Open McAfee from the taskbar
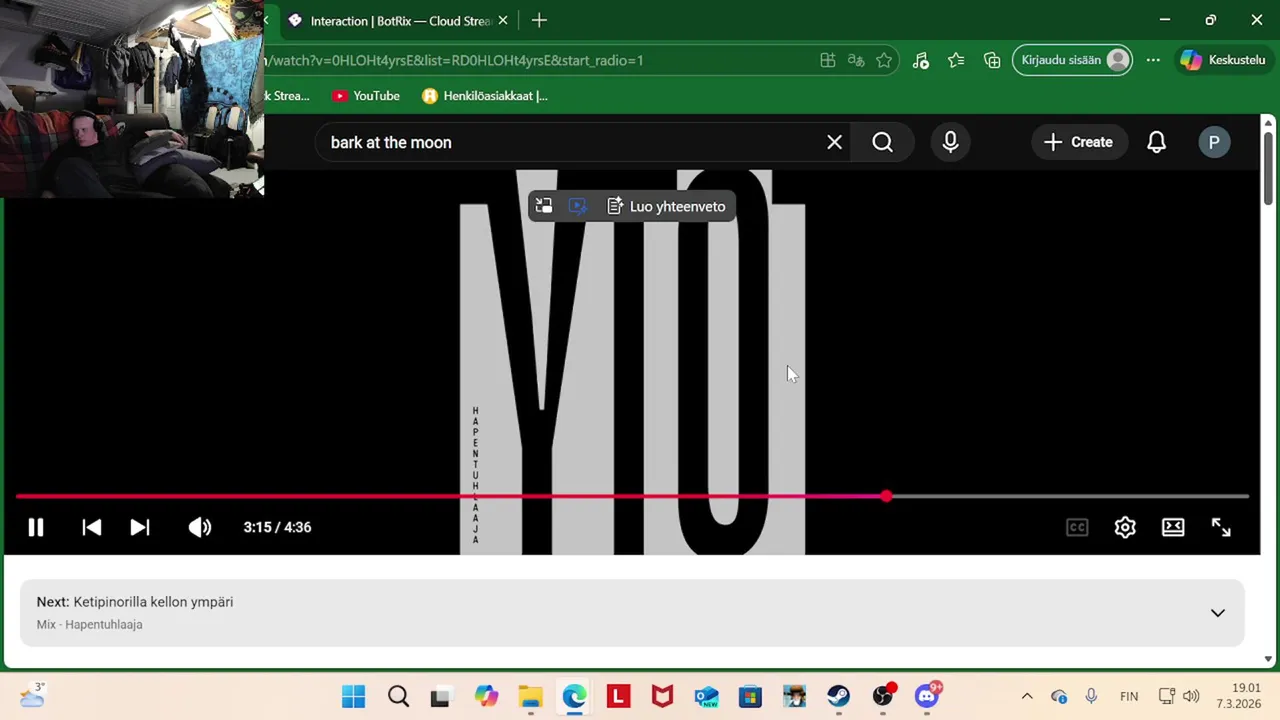This screenshot has width=1280, height=720. [x=662, y=696]
